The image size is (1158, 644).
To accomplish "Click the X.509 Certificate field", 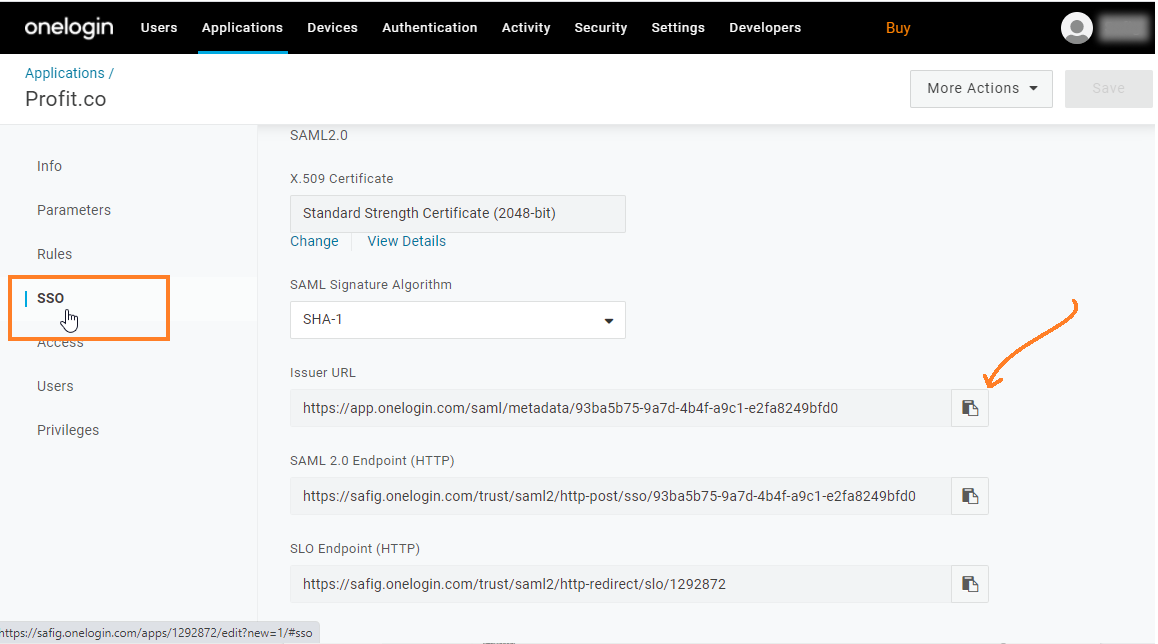I will [458, 213].
